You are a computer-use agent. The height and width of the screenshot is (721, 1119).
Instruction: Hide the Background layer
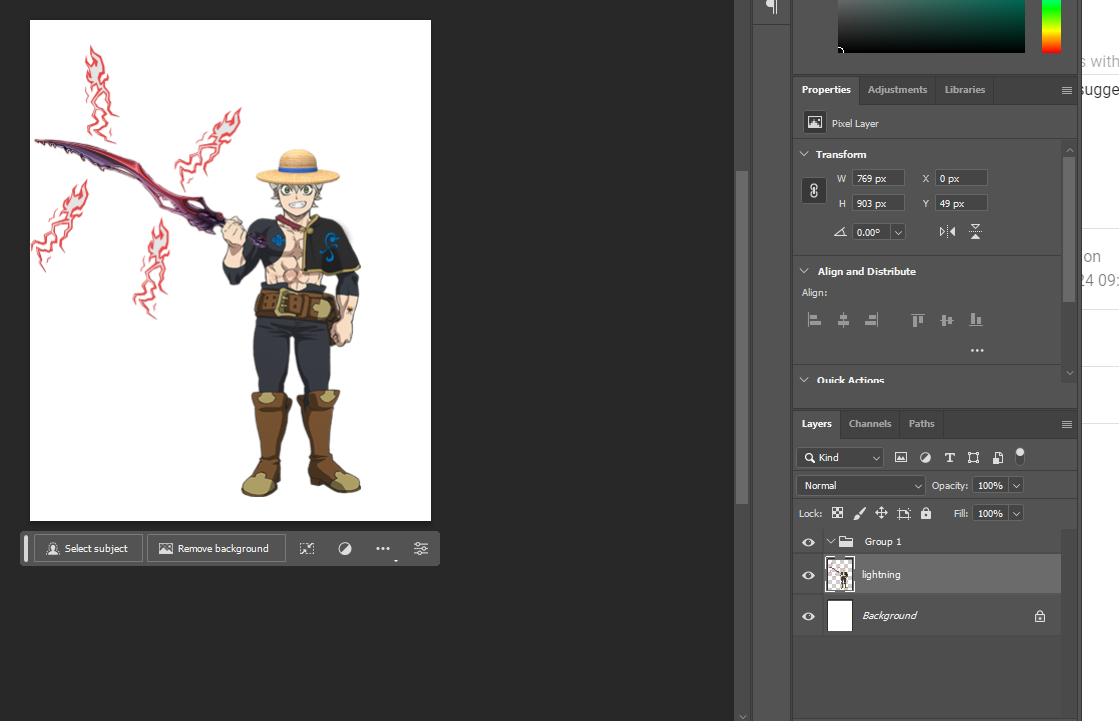tap(809, 616)
